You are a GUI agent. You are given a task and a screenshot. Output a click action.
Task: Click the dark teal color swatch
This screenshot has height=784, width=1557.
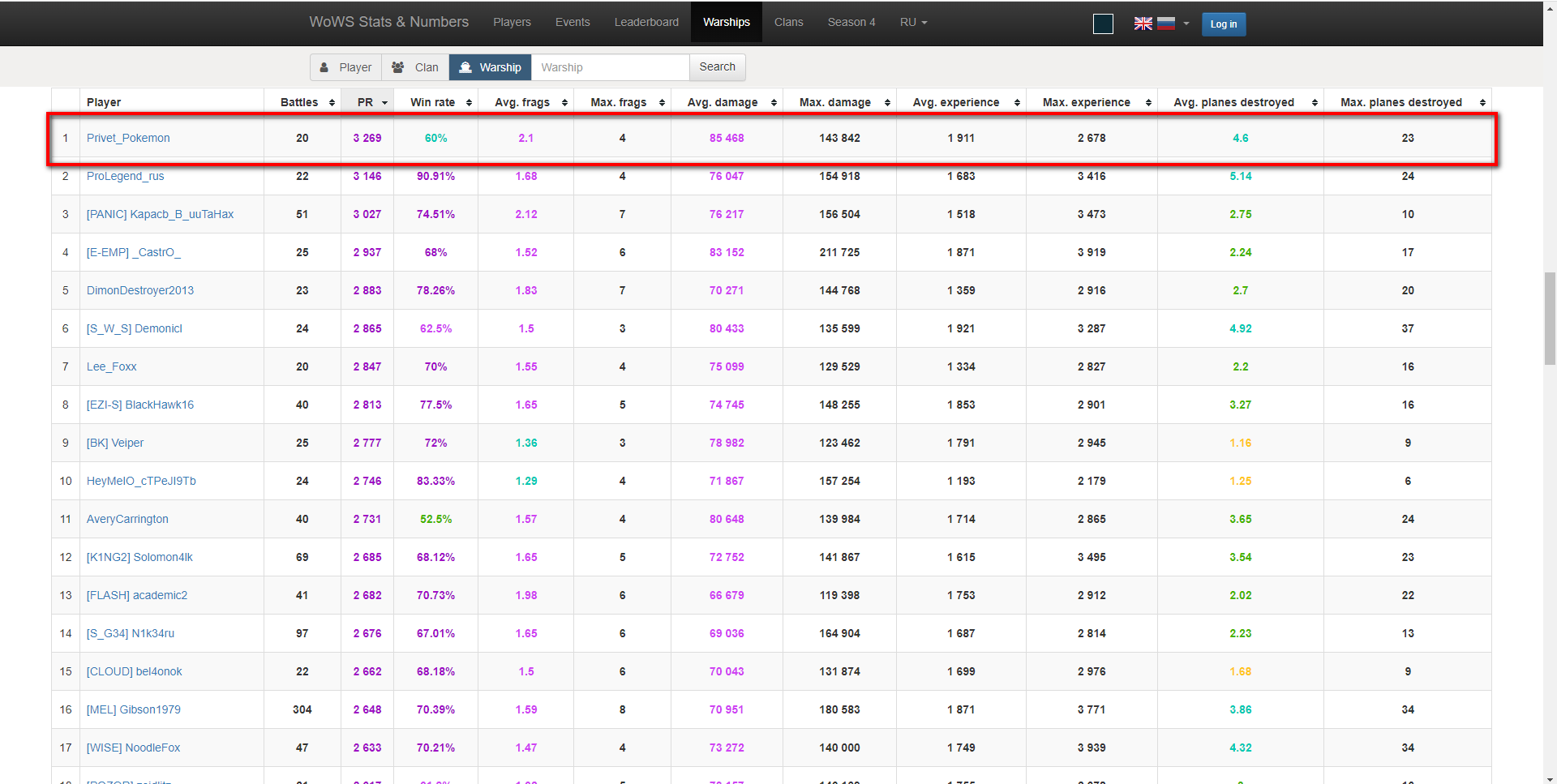(1103, 24)
